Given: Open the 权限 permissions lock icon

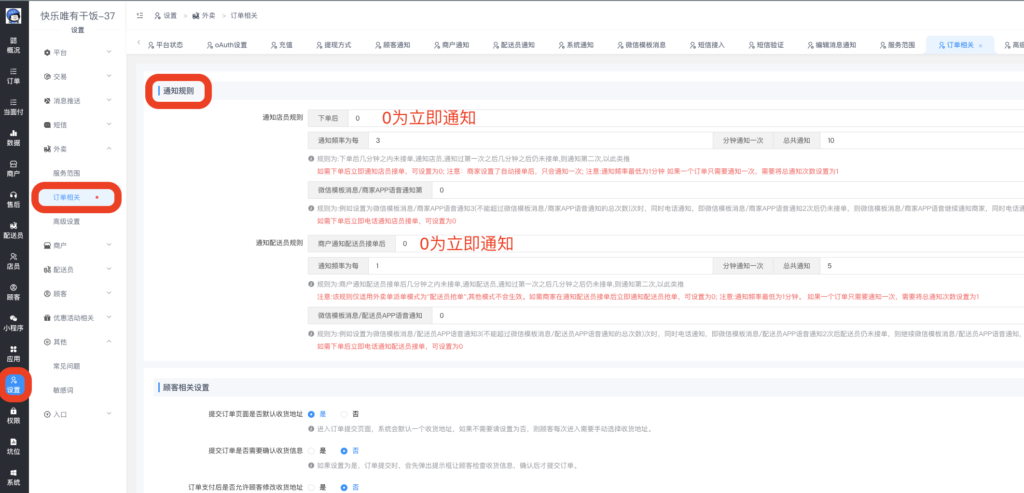Looking at the screenshot, I should click(x=13, y=415).
